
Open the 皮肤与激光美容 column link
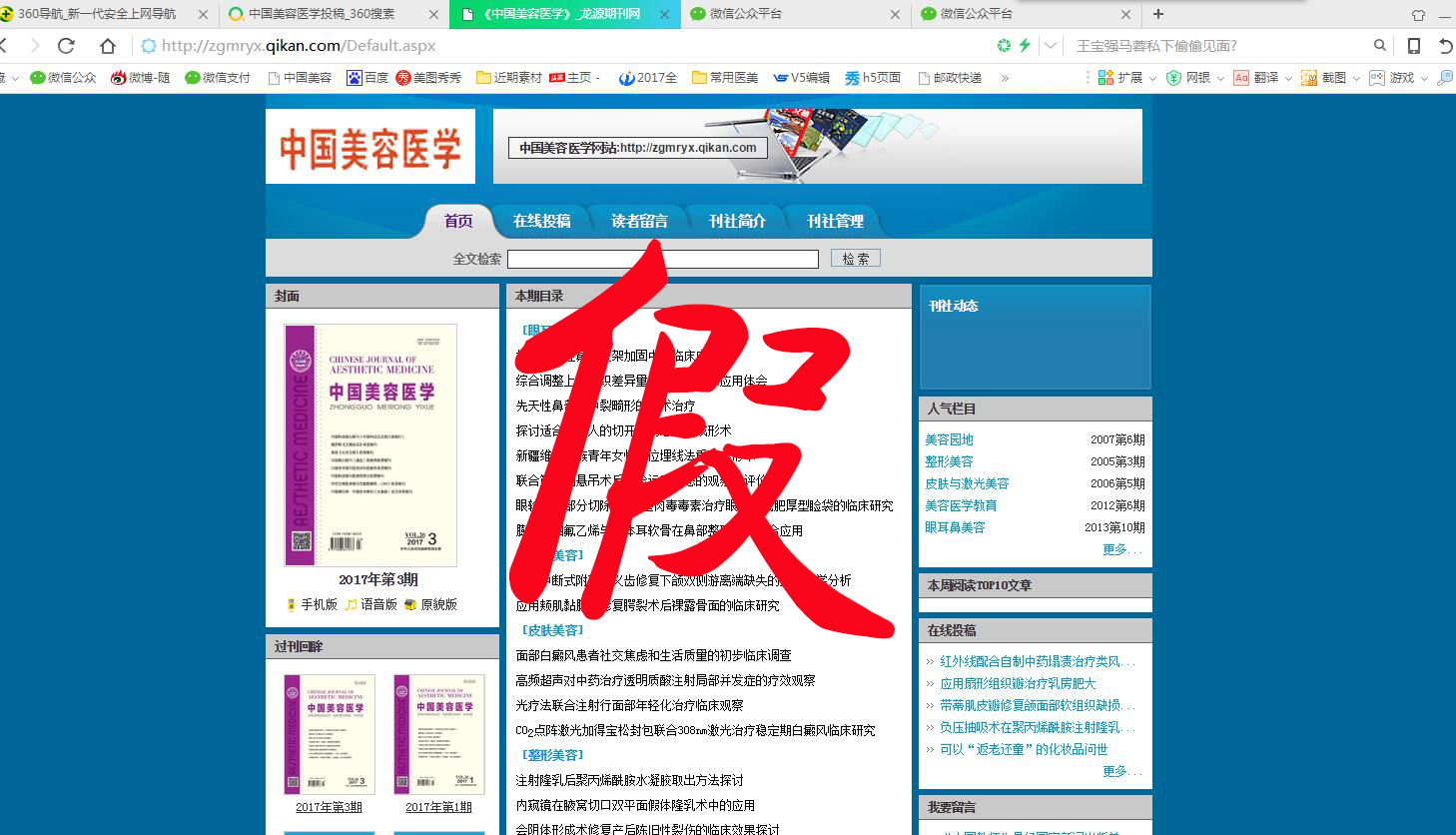coord(967,483)
